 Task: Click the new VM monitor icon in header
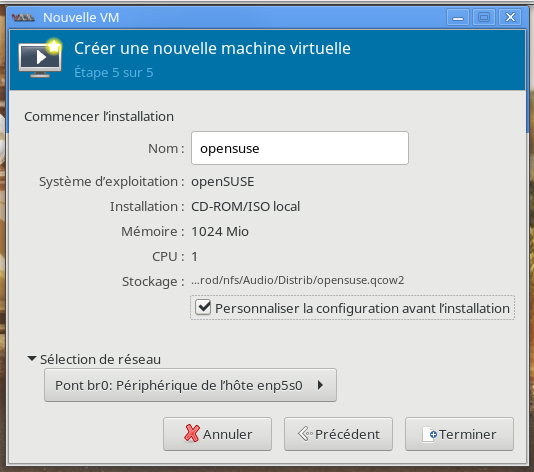pyautogui.click(x=40, y=58)
